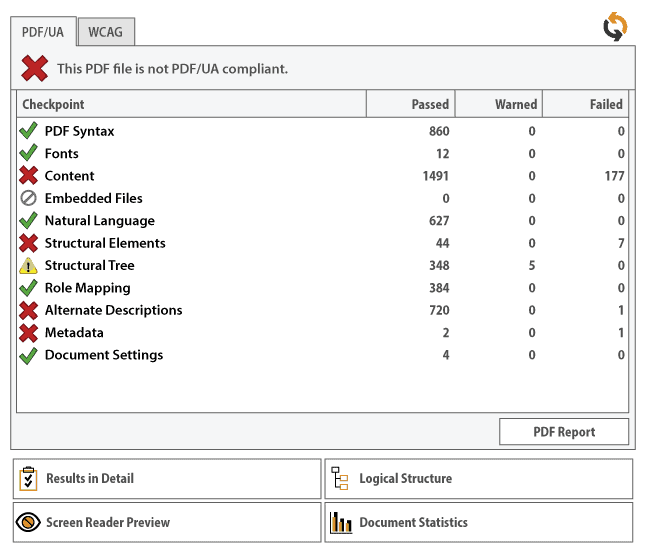
Task: Click the Passed column header
Action: point(411,104)
